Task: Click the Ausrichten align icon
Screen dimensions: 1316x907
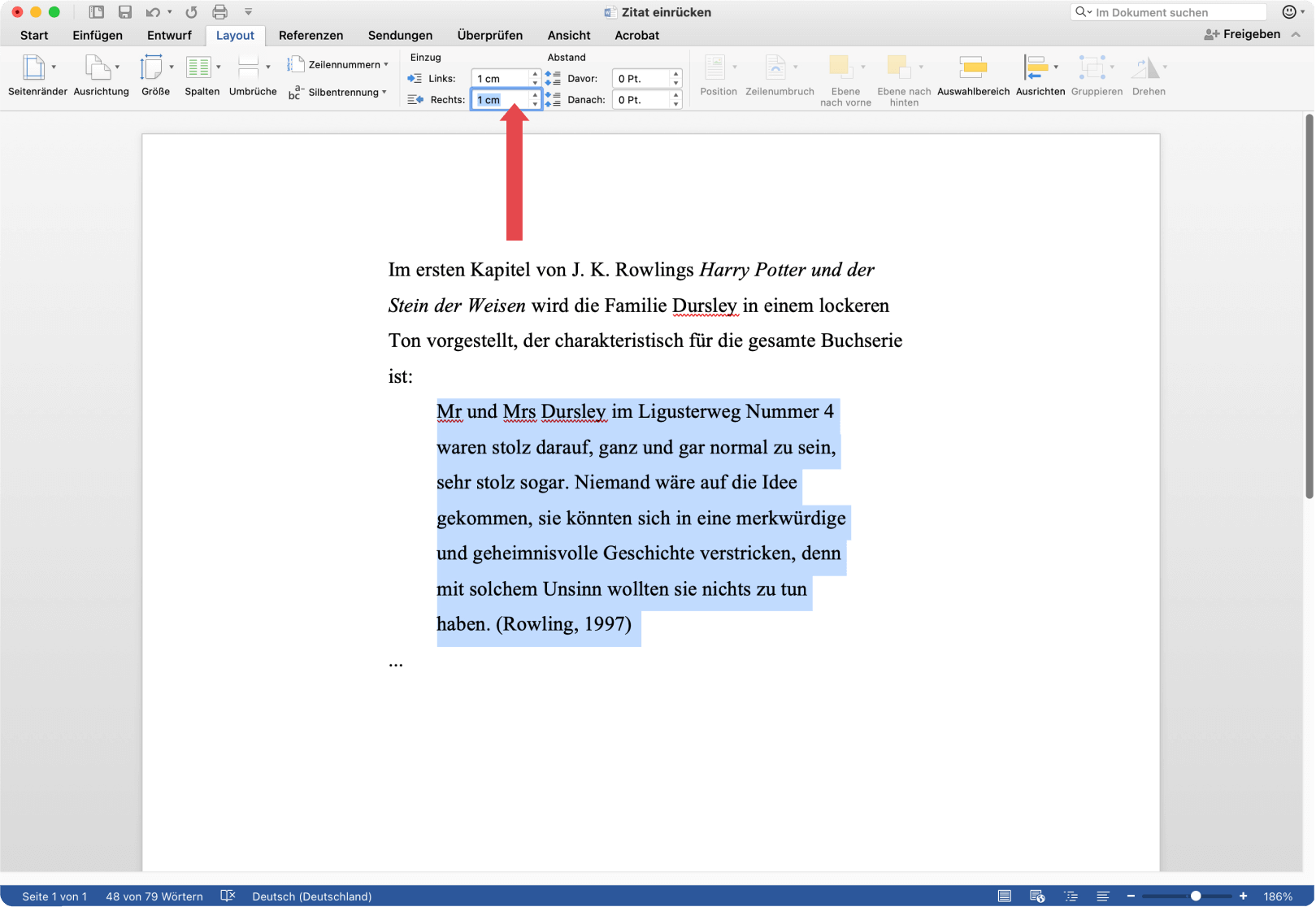Action: (1036, 67)
